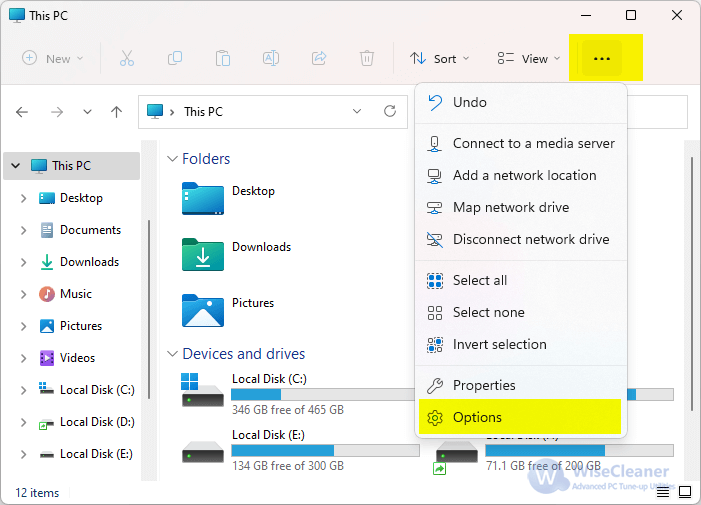
Task: Click the Copy icon in toolbar
Action: point(175,58)
